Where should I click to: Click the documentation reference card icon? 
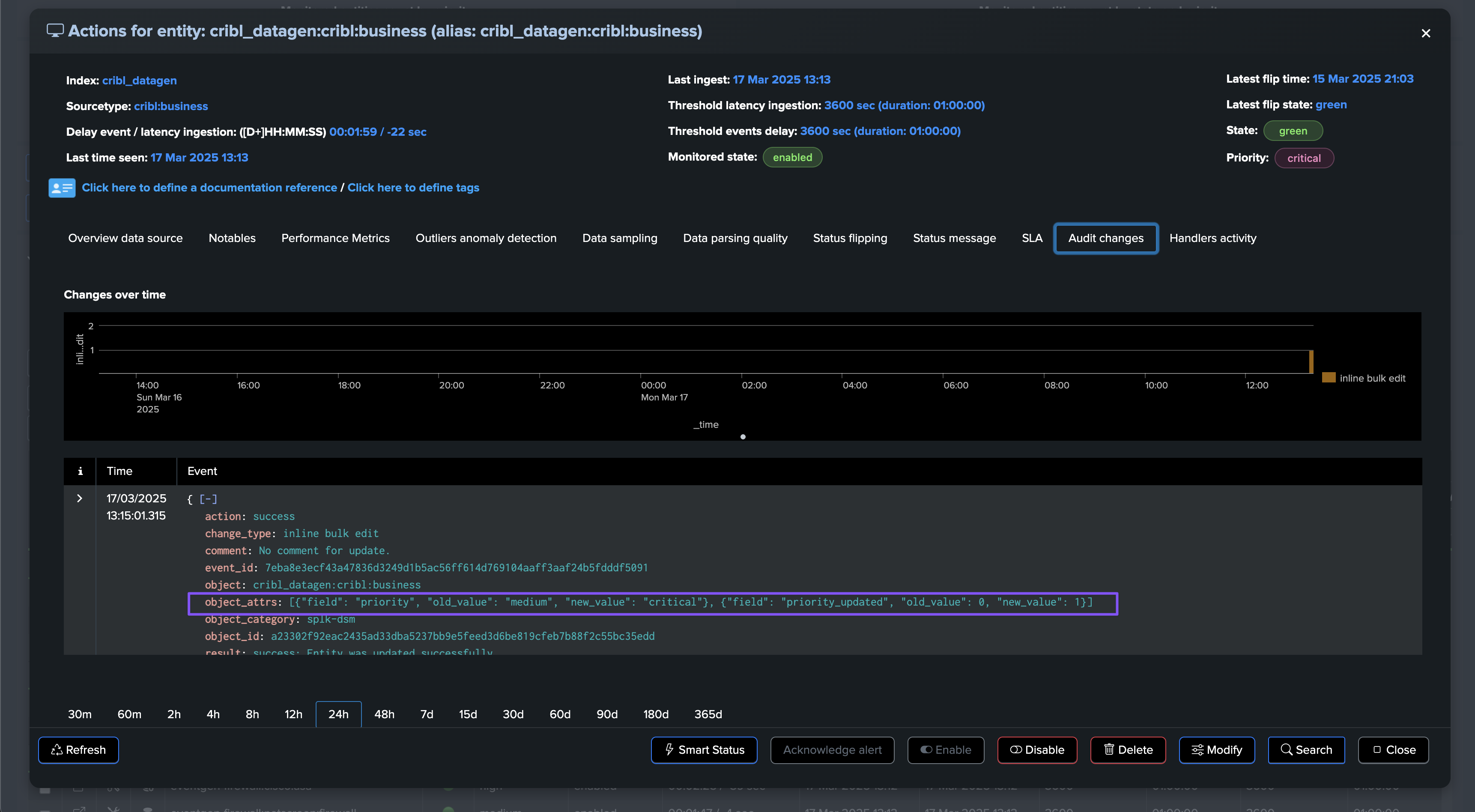pos(62,188)
